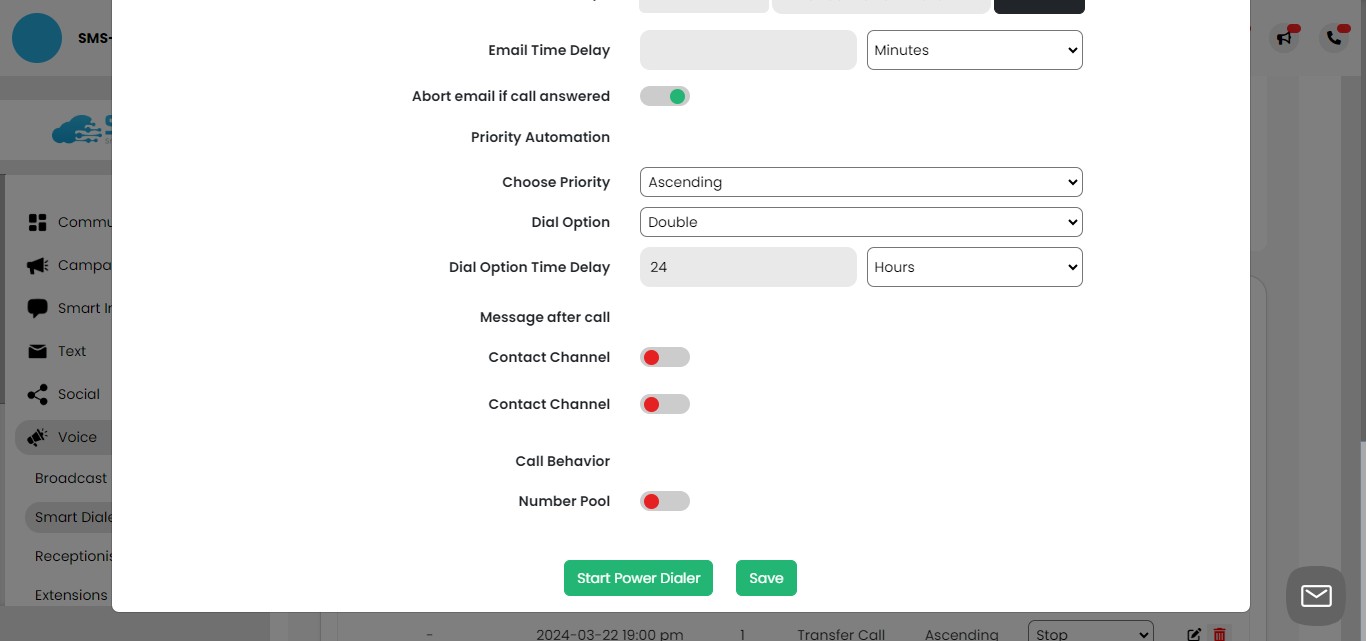1366x641 pixels.
Task: Open Broadcast in the Voice submenu
Action: (71, 478)
